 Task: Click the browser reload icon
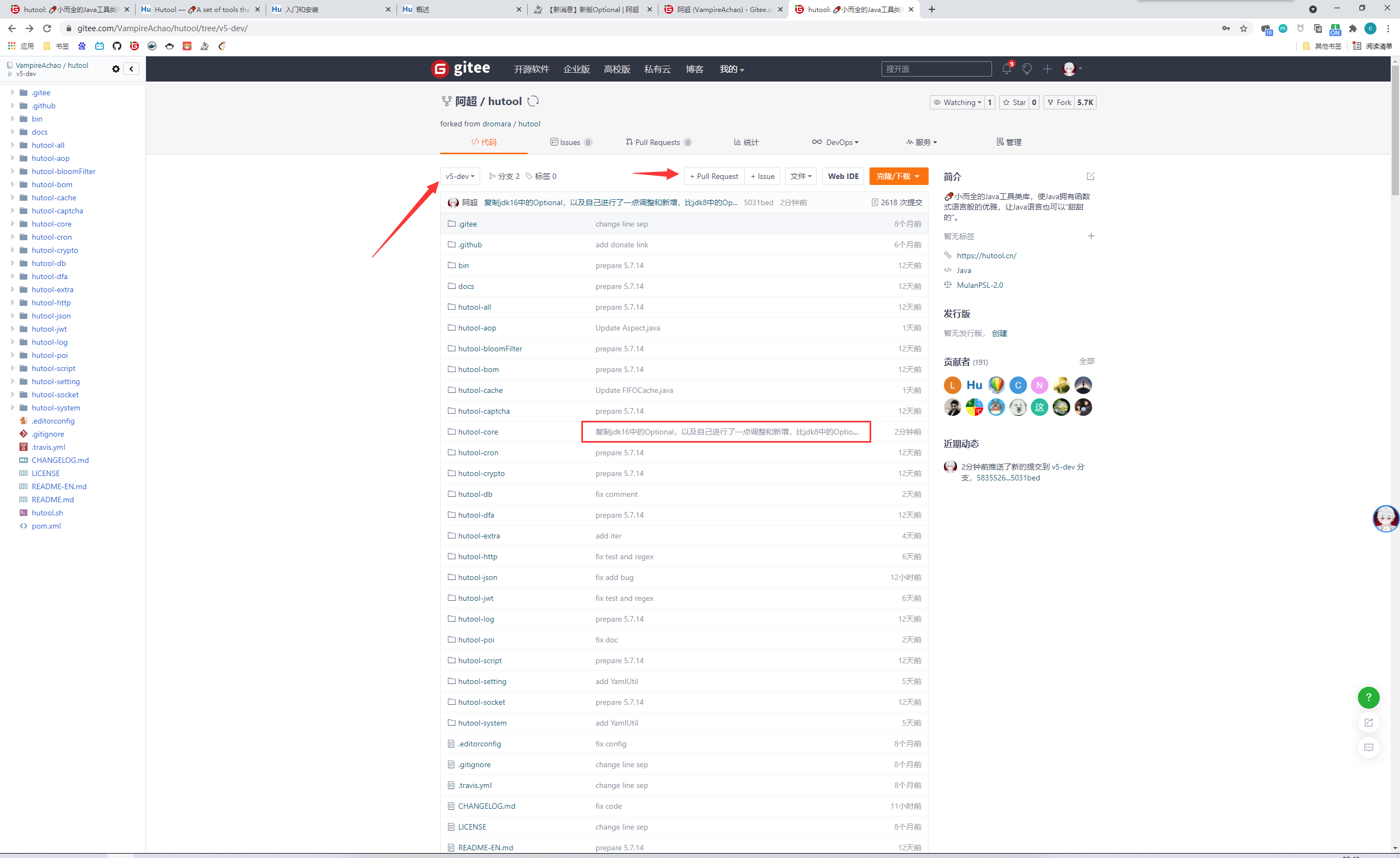pos(47,28)
